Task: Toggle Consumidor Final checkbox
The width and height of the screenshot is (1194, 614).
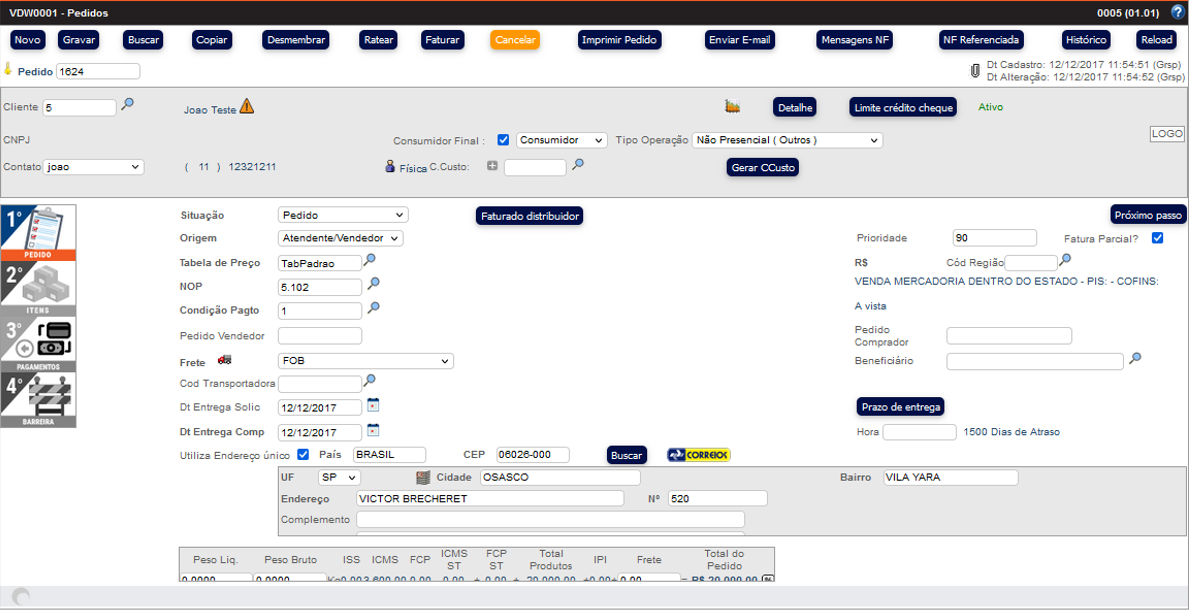Action: click(504, 140)
